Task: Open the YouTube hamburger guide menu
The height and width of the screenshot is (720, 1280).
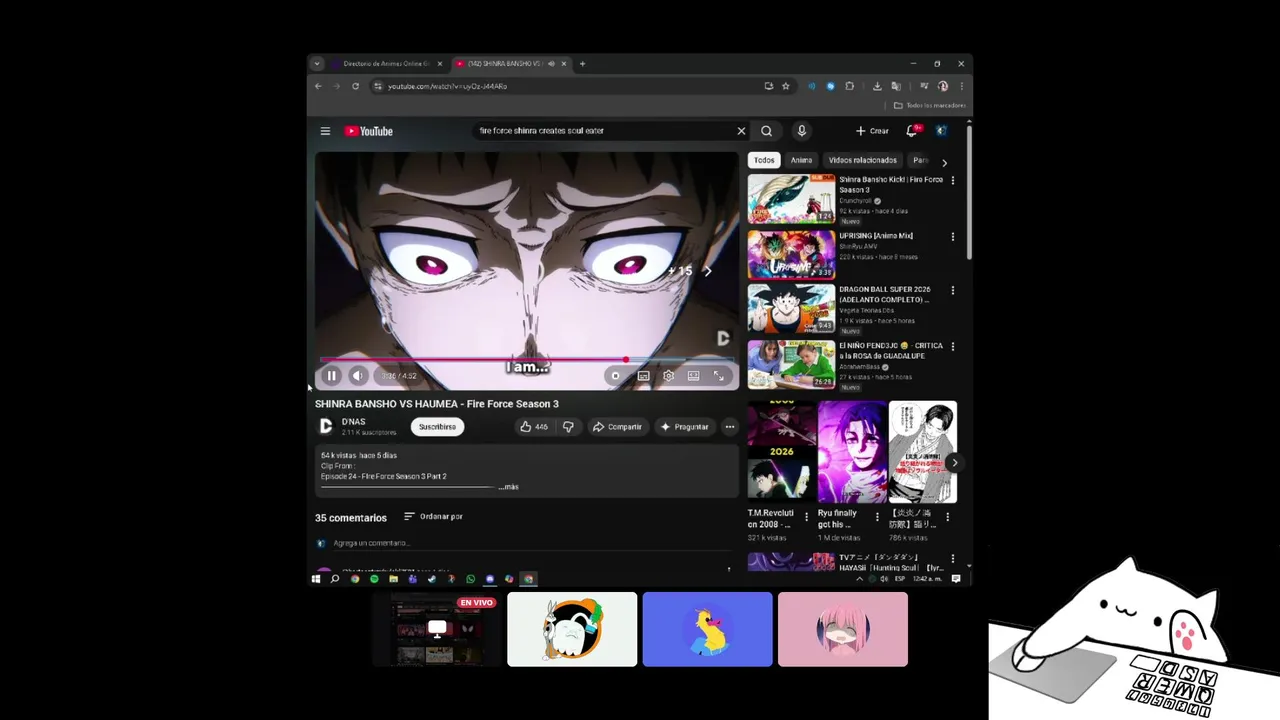Action: (325, 131)
